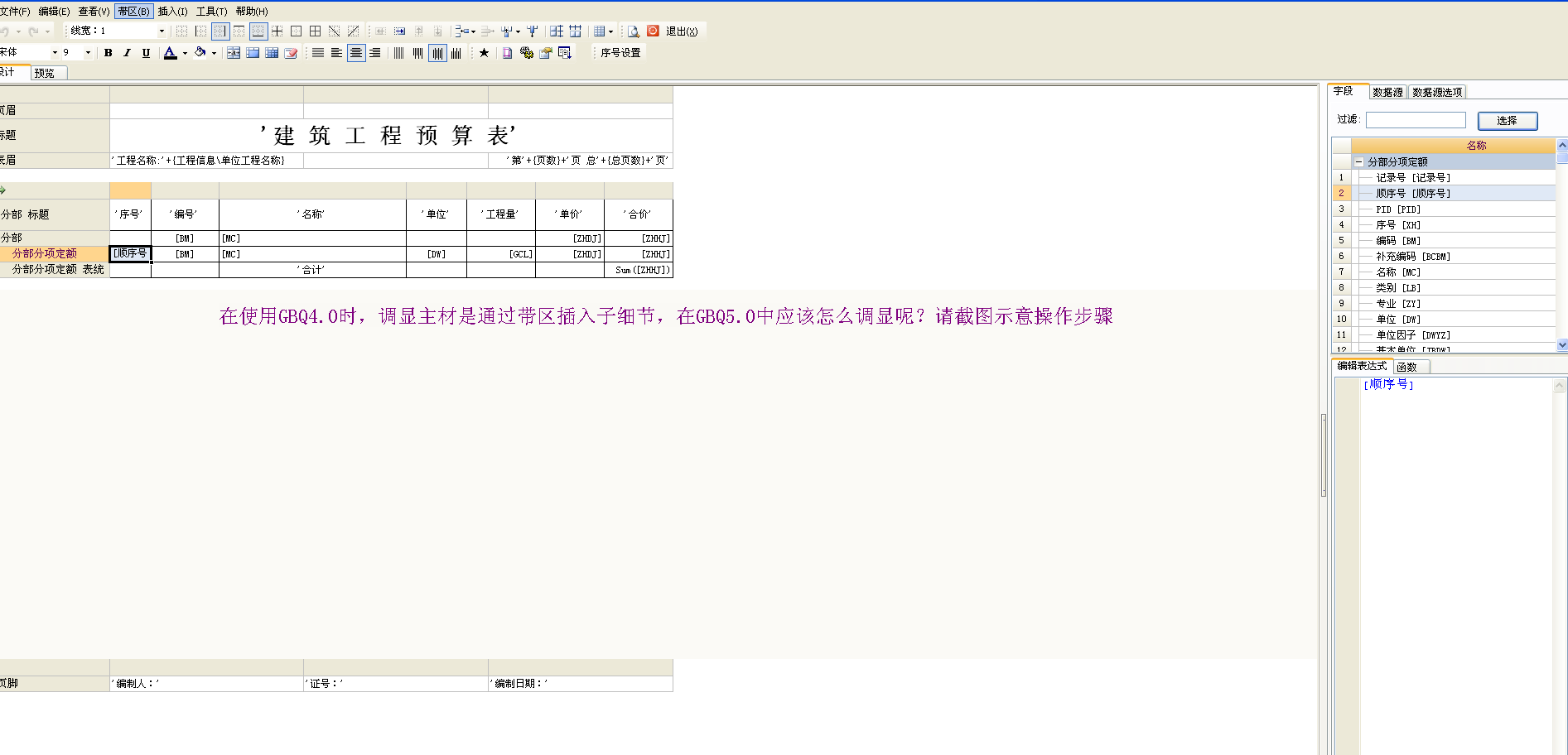Click the print preview magnifier icon
Viewport: 1568px width, 755px height.
(634, 31)
